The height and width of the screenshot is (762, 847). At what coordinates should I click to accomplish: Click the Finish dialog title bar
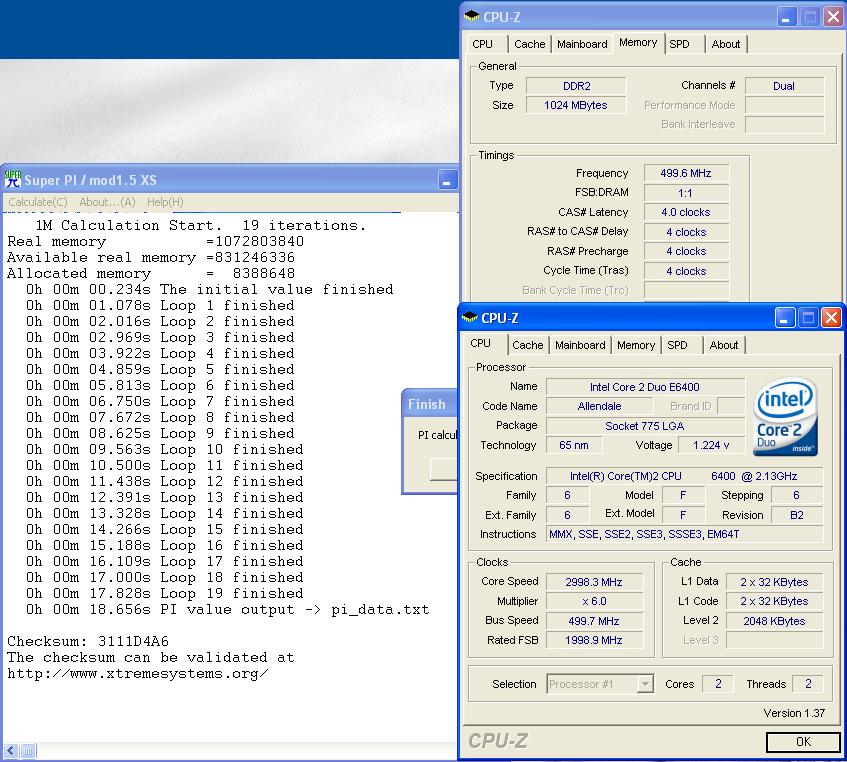(430, 404)
